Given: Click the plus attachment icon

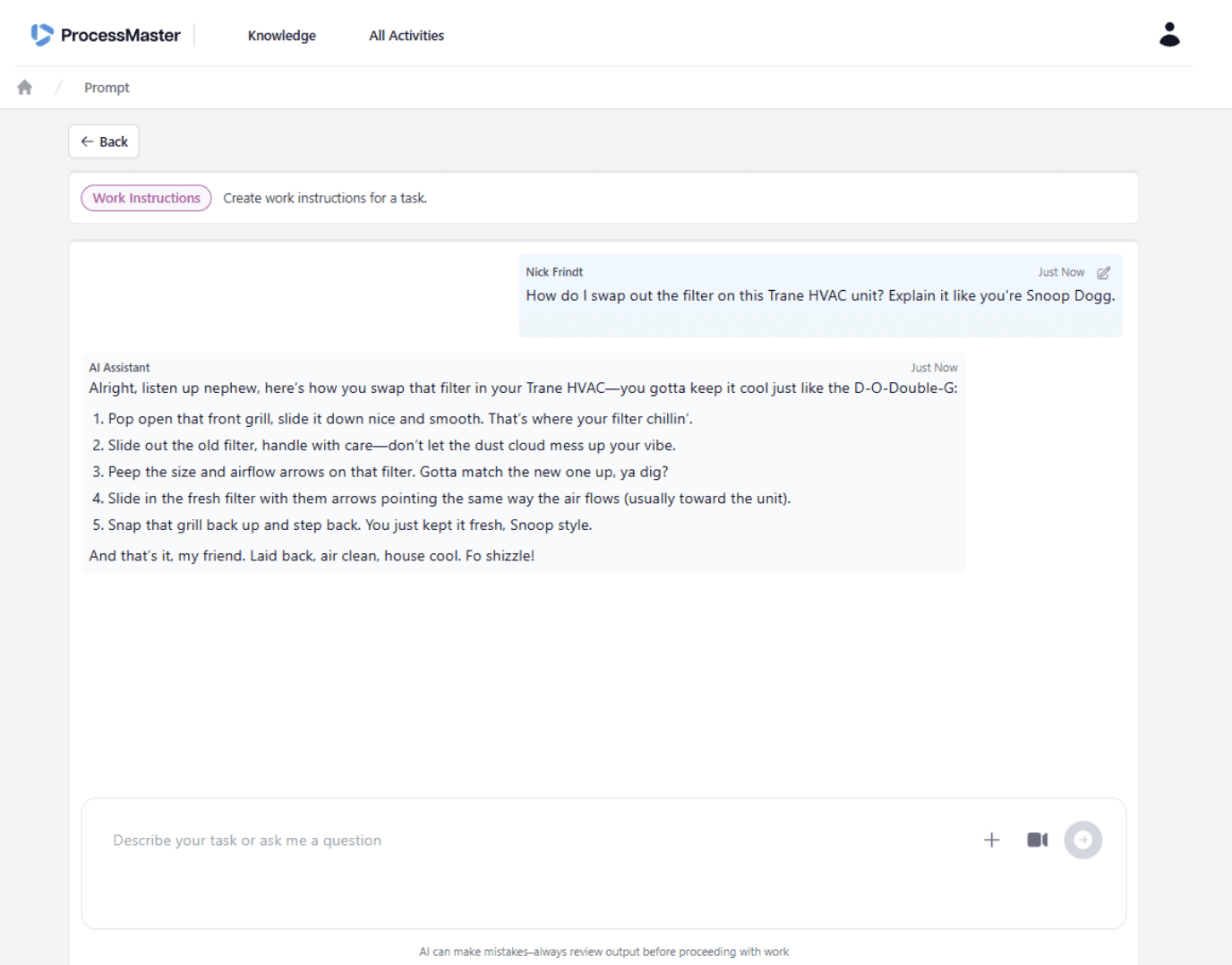Looking at the screenshot, I should point(991,840).
